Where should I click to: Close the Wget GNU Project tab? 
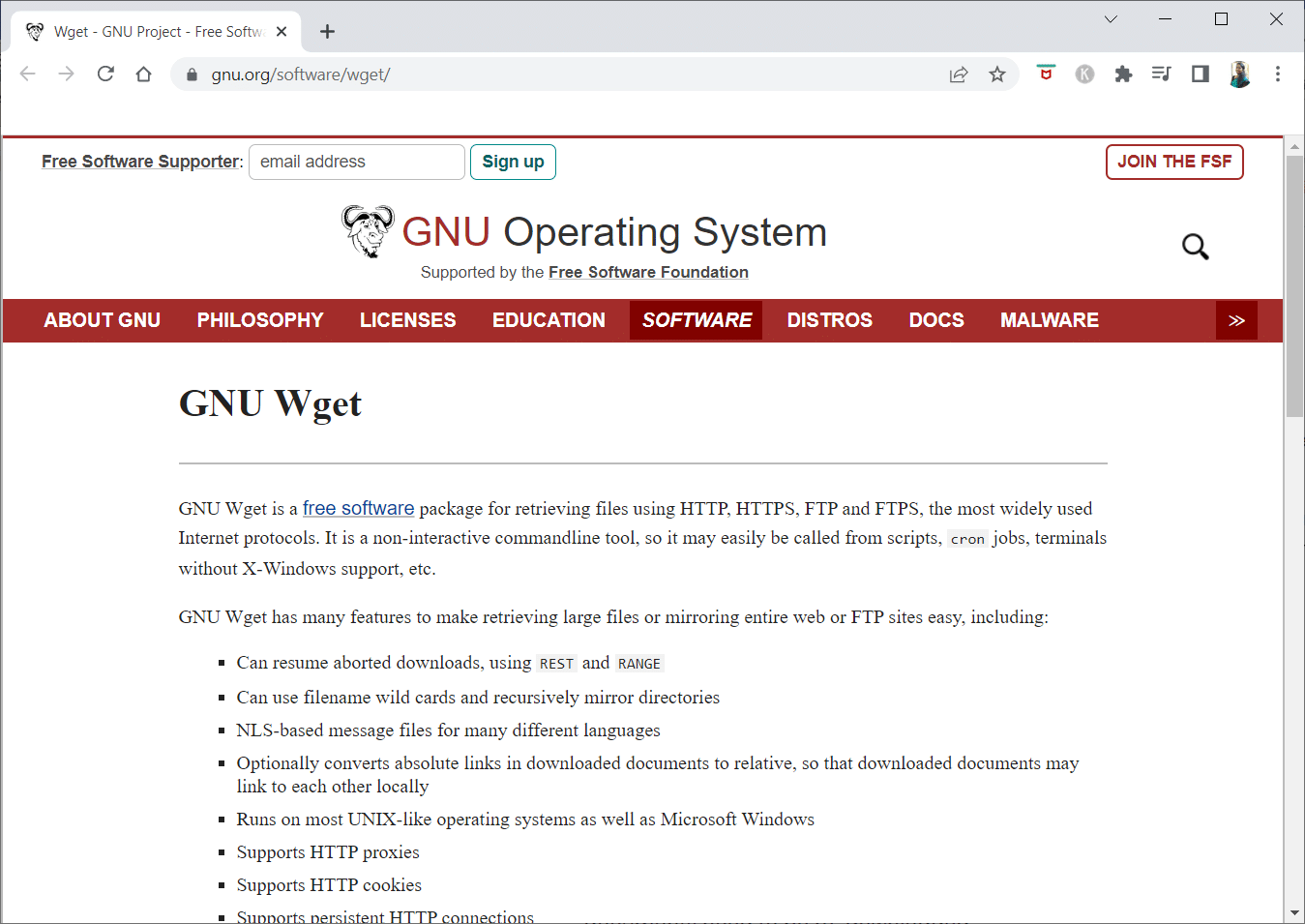[x=282, y=32]
